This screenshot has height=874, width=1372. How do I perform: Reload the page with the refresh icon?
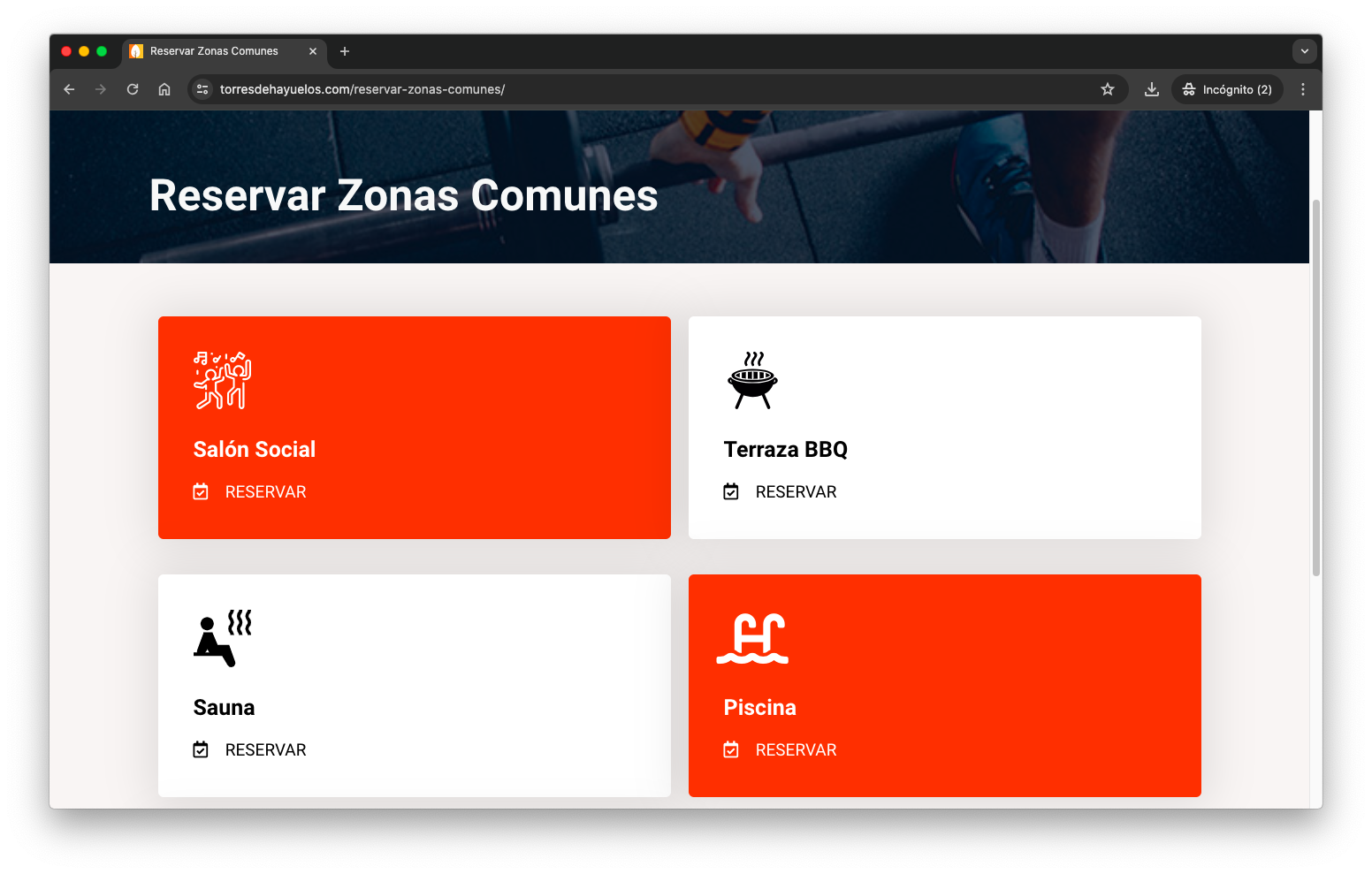point(133,89)
